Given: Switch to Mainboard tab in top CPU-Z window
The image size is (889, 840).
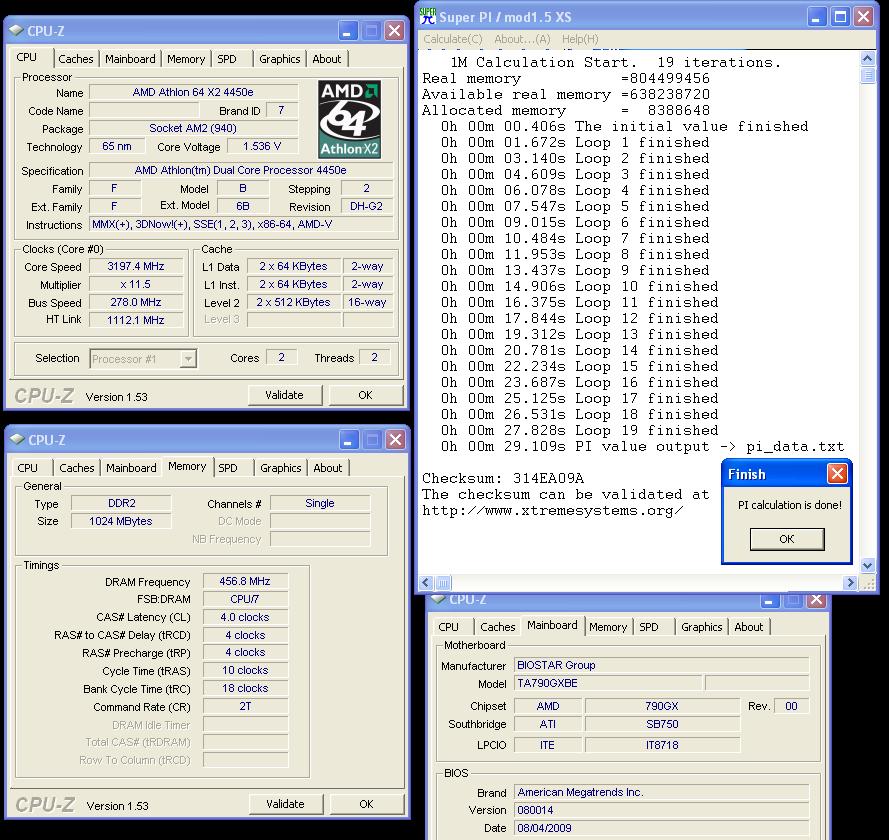Looking at the screenshot, I should click(x=130, y=59).
